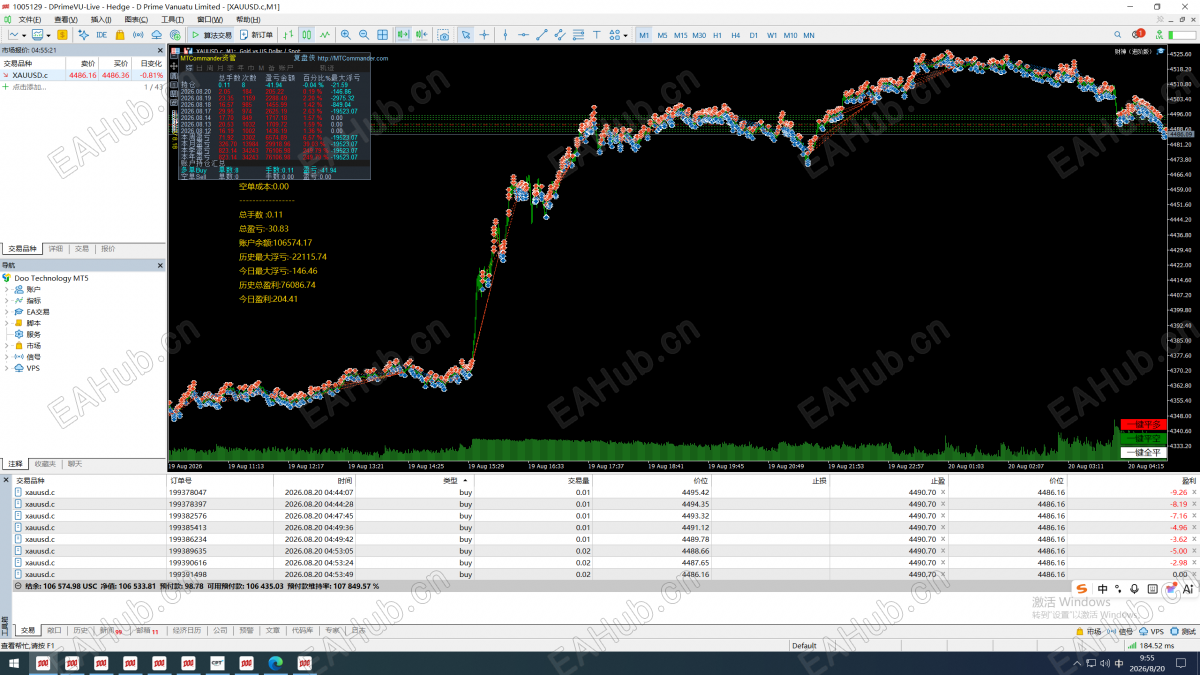Click the tile windows grid icon
1200x675 pixels.
pyautogui.click(x=383, y=35)
